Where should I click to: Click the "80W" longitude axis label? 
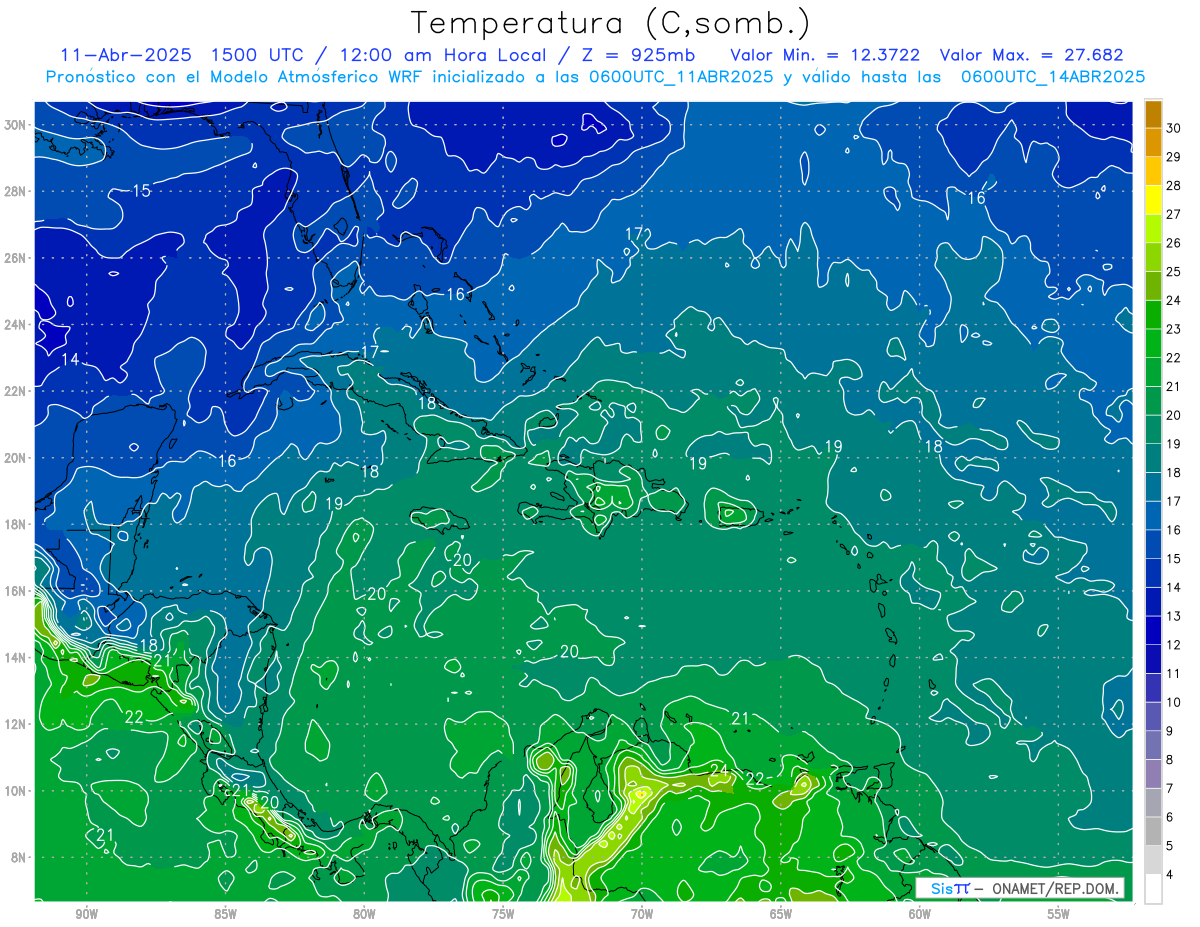coord(364,914)
